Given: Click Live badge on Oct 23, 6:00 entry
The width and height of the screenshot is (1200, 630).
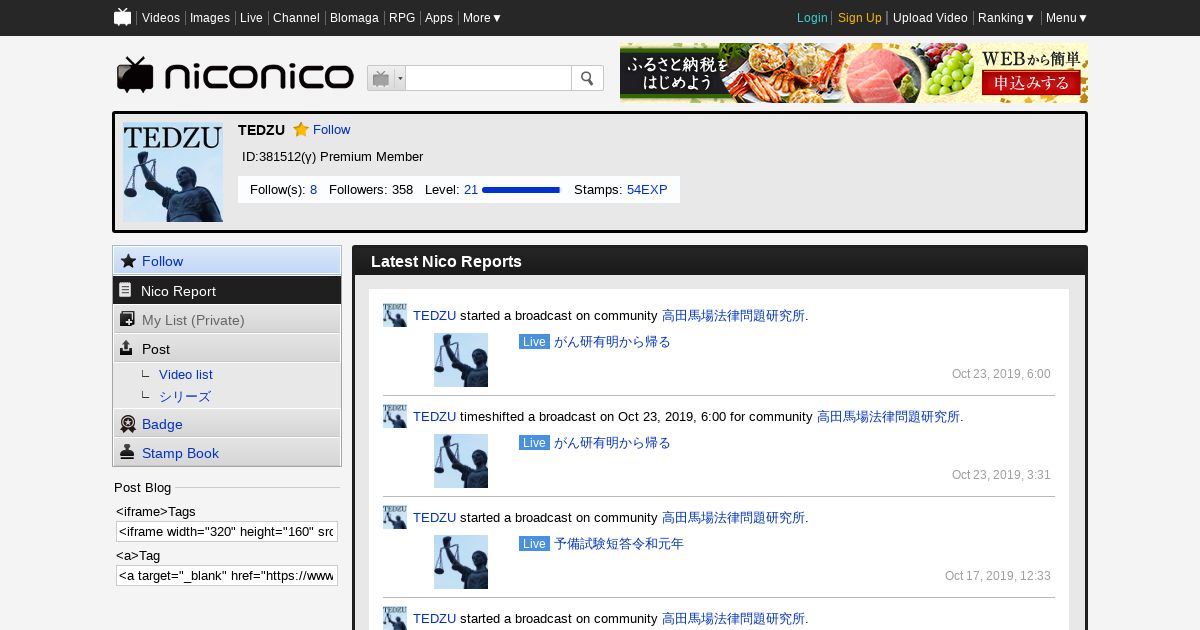Looking at the screenshot, I should click(x=534, y=342).
